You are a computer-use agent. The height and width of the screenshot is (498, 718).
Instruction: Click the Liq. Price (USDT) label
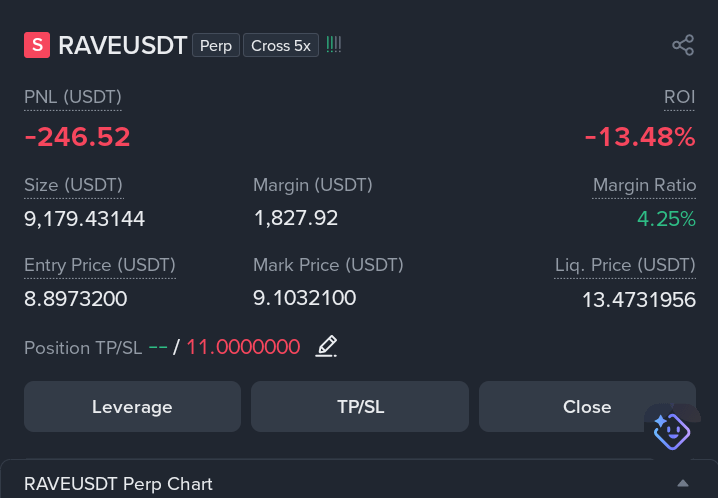pos(625,265)
